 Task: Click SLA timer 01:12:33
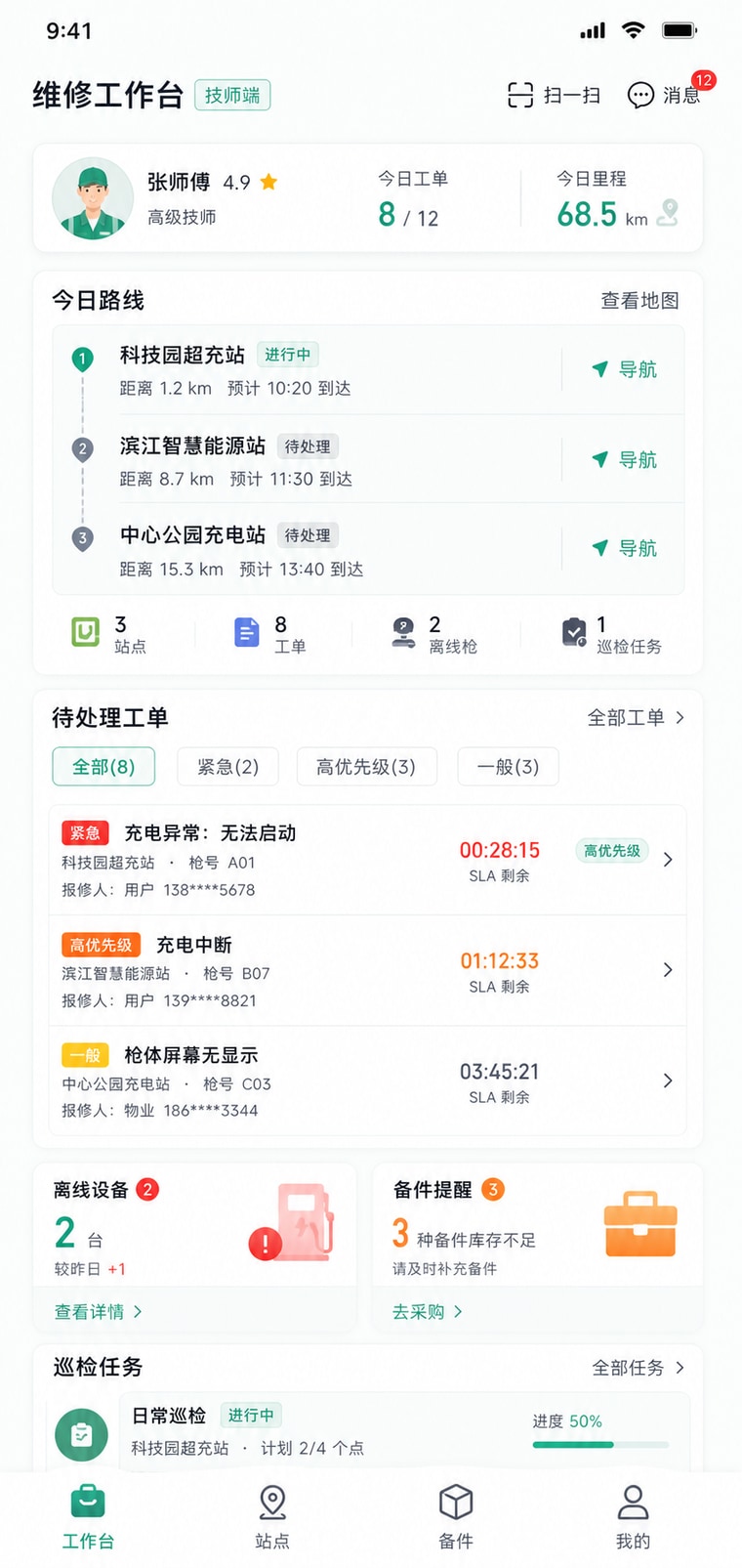point(499,961)
